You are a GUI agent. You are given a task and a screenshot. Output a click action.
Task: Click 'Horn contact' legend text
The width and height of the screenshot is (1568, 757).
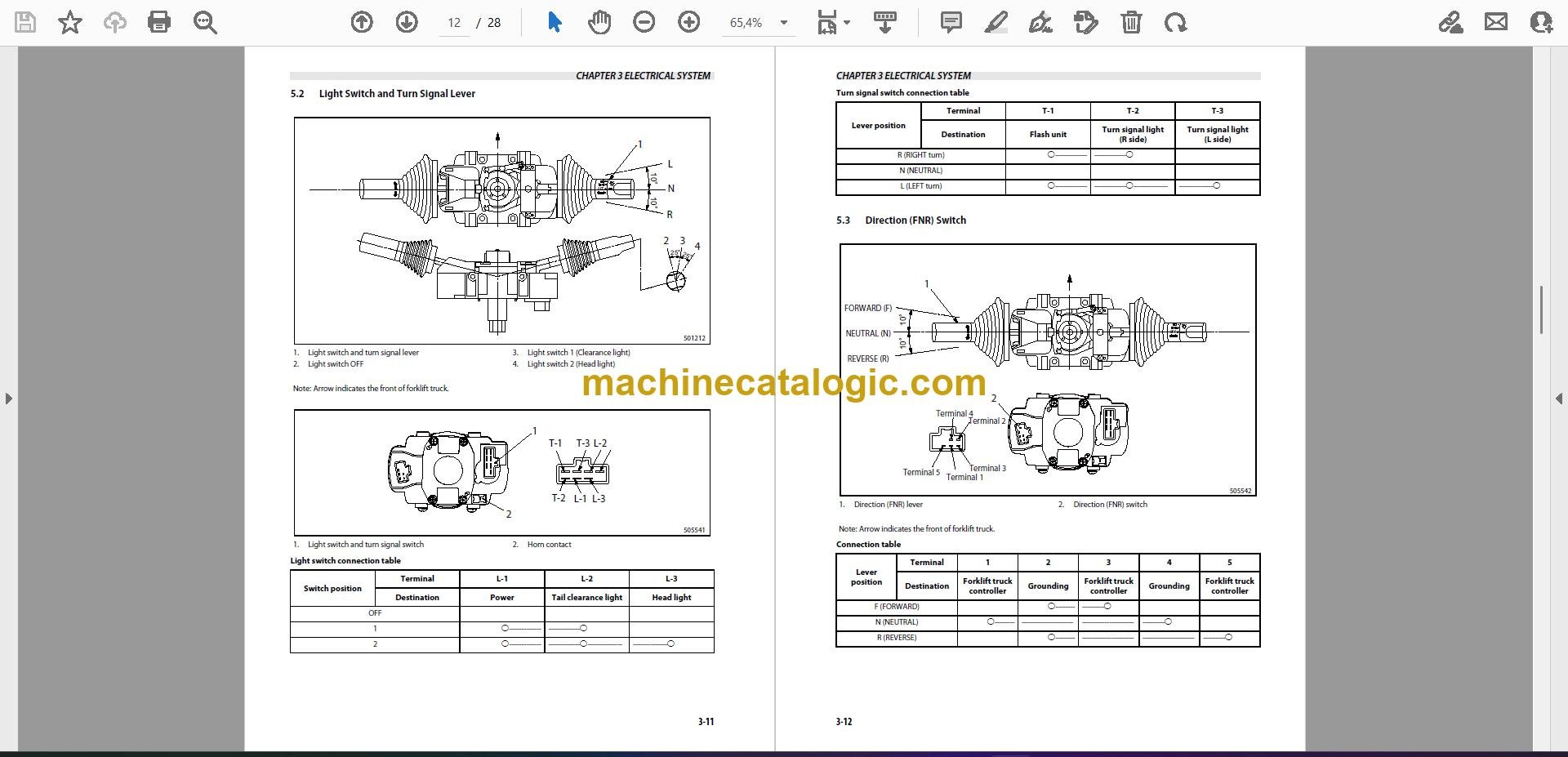point(549,545)
